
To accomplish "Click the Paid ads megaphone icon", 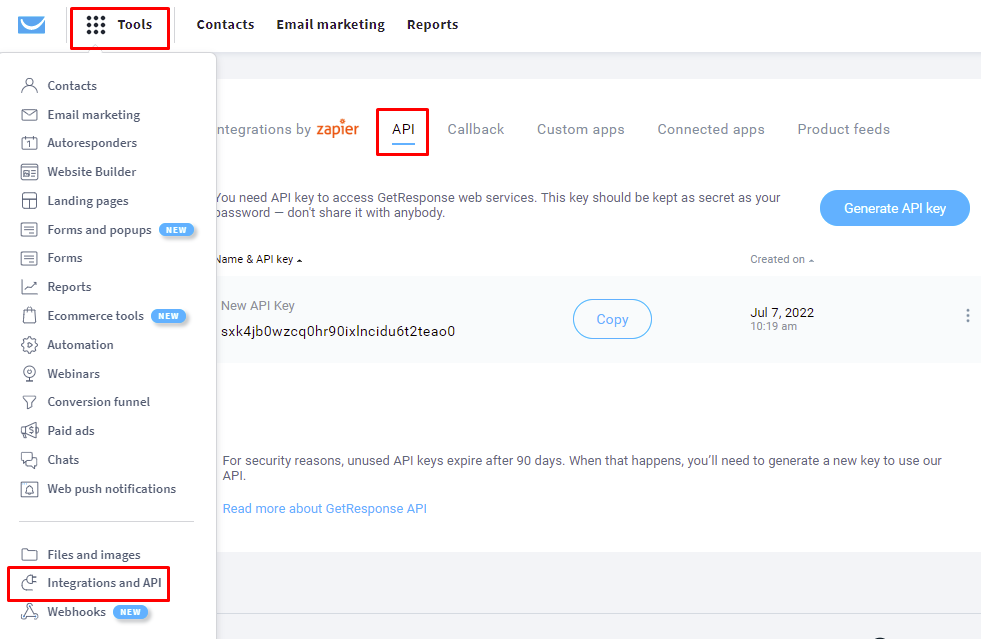I will pyautogui.click(x=29, y=431).
